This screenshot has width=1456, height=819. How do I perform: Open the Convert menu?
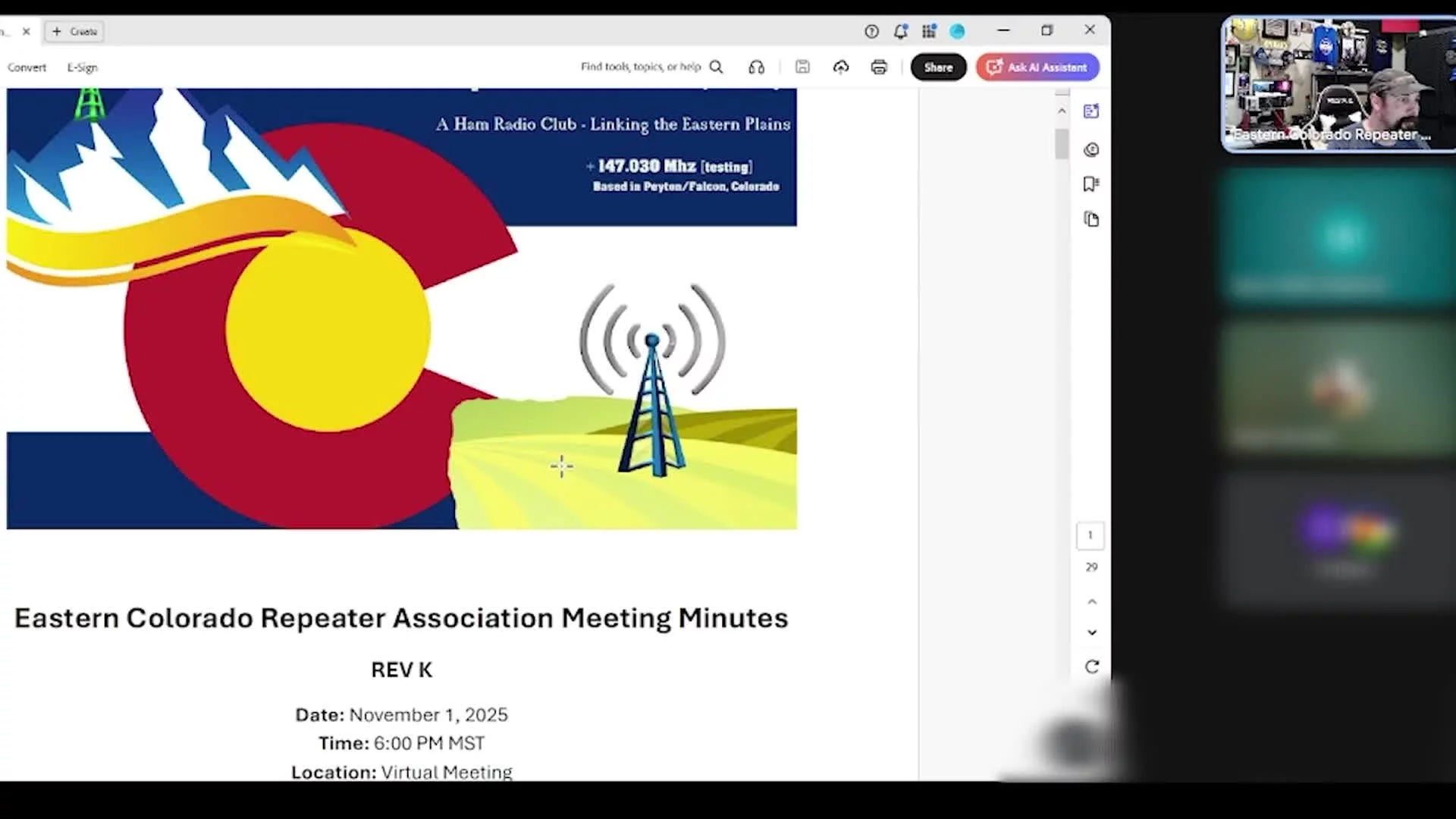coord(27,67)
